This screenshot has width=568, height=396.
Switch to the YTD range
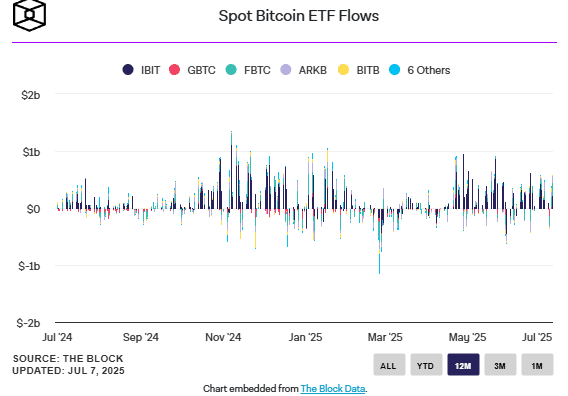tap(426, 365)
